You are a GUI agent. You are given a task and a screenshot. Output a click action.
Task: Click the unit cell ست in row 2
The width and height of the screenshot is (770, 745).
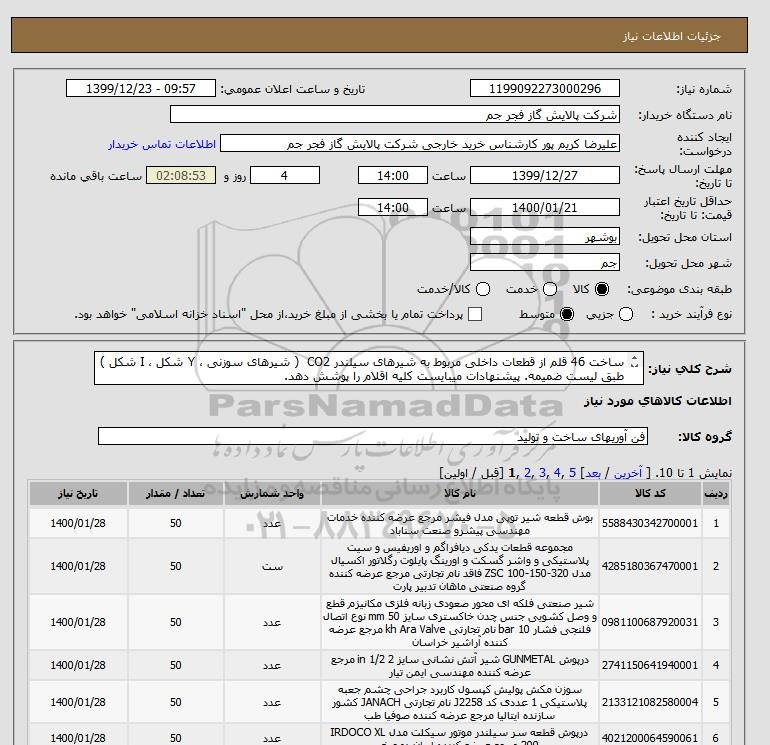(x=272, y=566)
